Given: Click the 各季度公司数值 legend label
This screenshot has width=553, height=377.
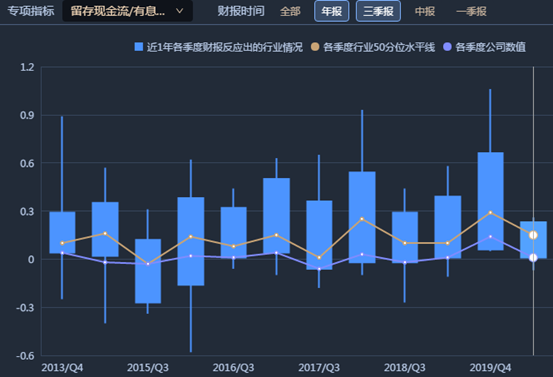Looking at the screenshot, I should click(490, 47).
